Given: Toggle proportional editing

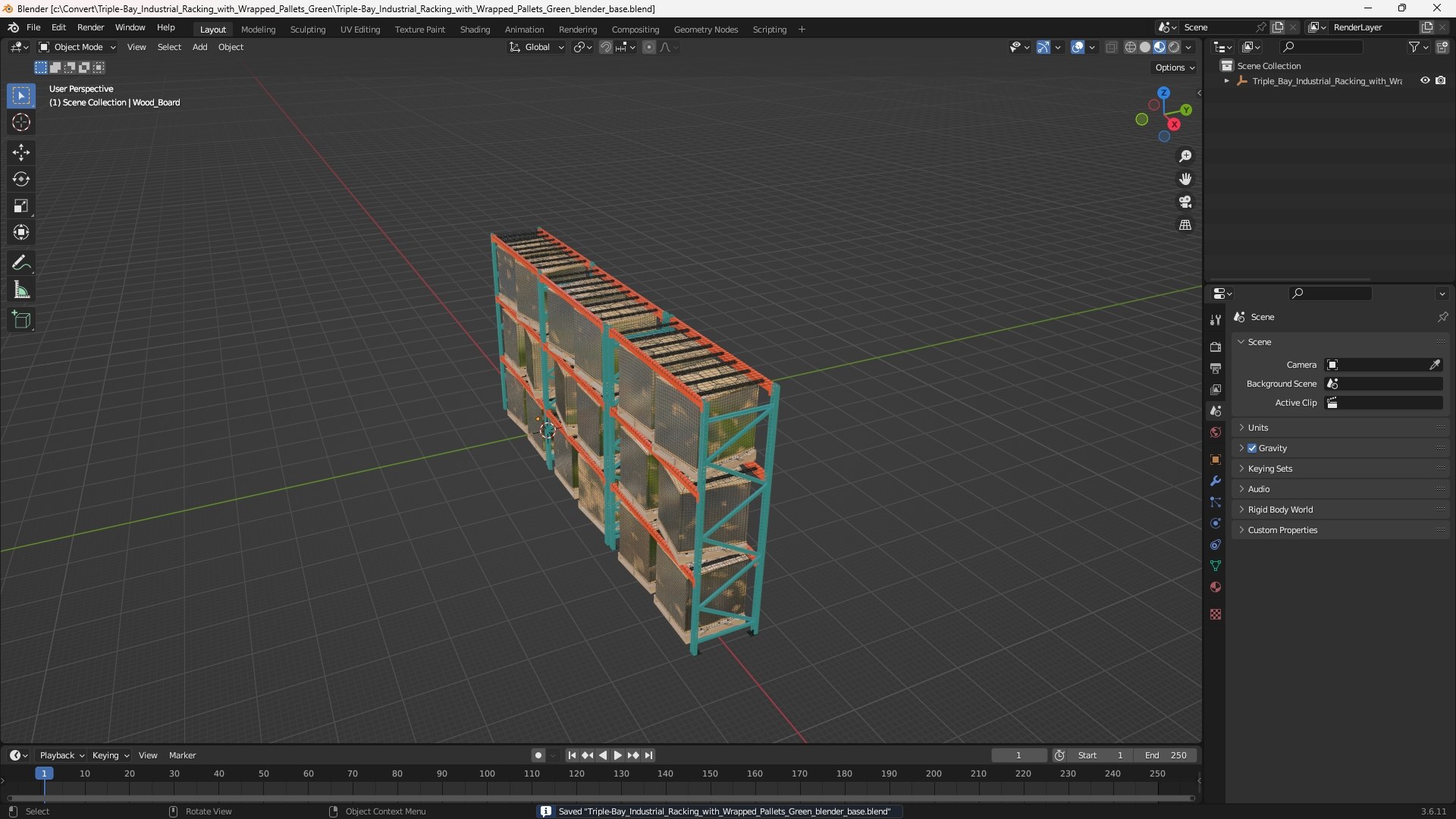Looking at the screenshot, I should coord(648,47).
